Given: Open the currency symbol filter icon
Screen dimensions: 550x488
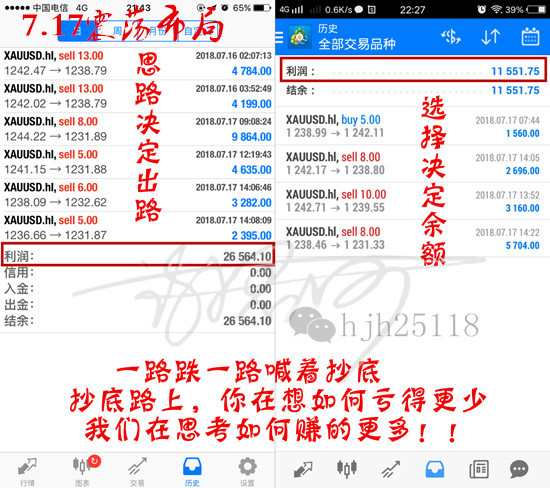Looking at the screenshot, I should pos(451,36).
